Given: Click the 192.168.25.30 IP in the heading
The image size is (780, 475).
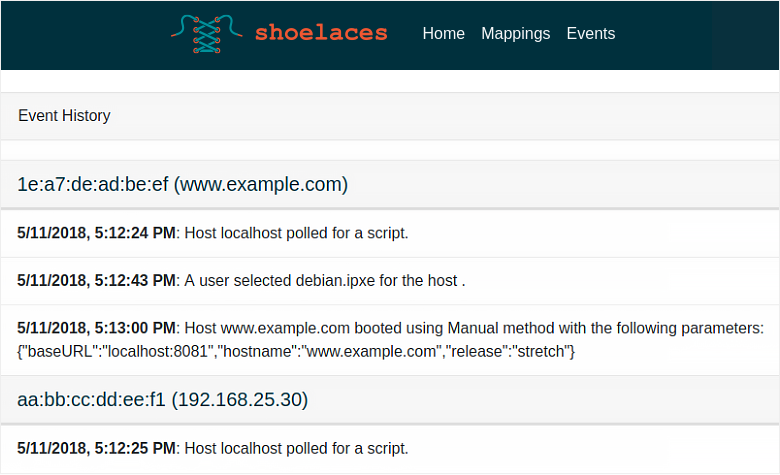Looking at the screenshot, I should pos(239,400).
